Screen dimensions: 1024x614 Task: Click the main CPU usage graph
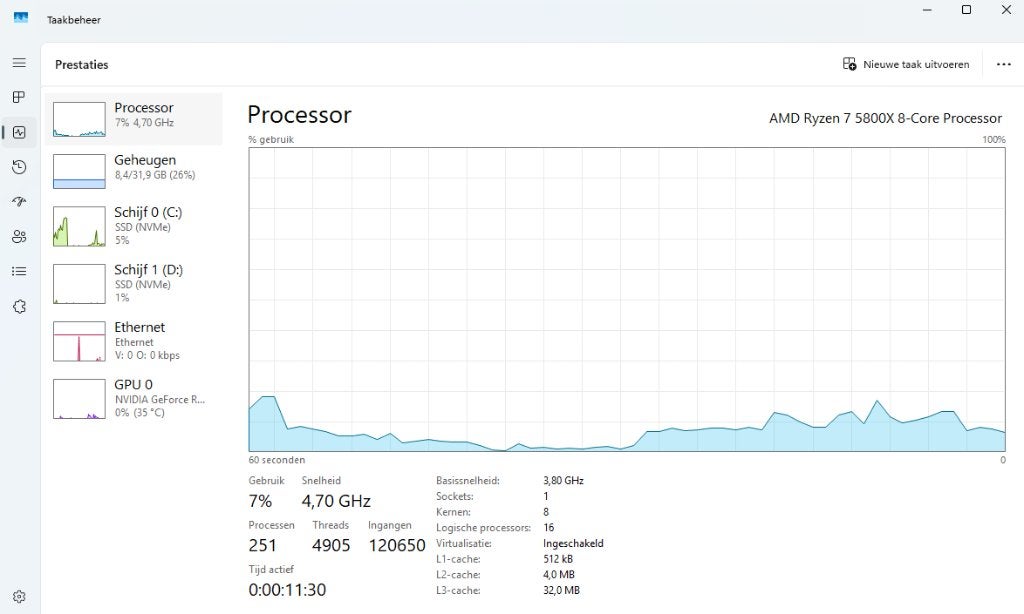coord(627,299)
